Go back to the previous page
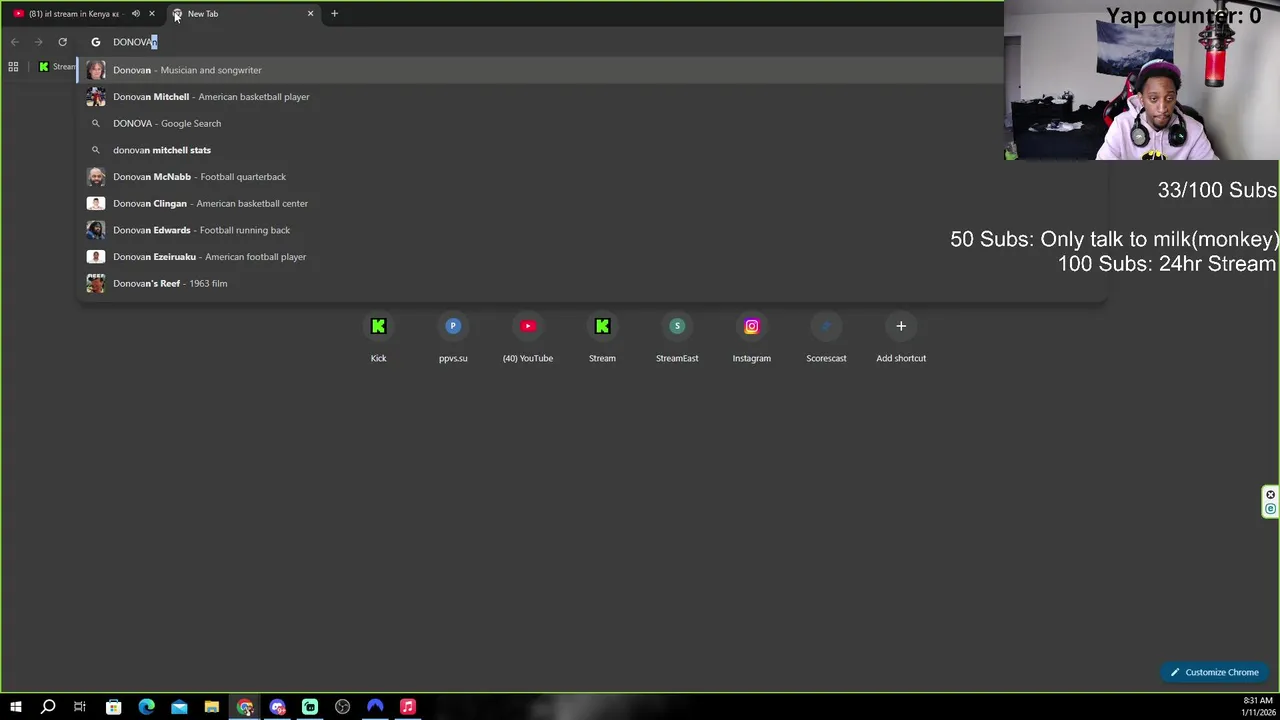The width and height of the screenshot is (1280, 720). tap(15, 42)
